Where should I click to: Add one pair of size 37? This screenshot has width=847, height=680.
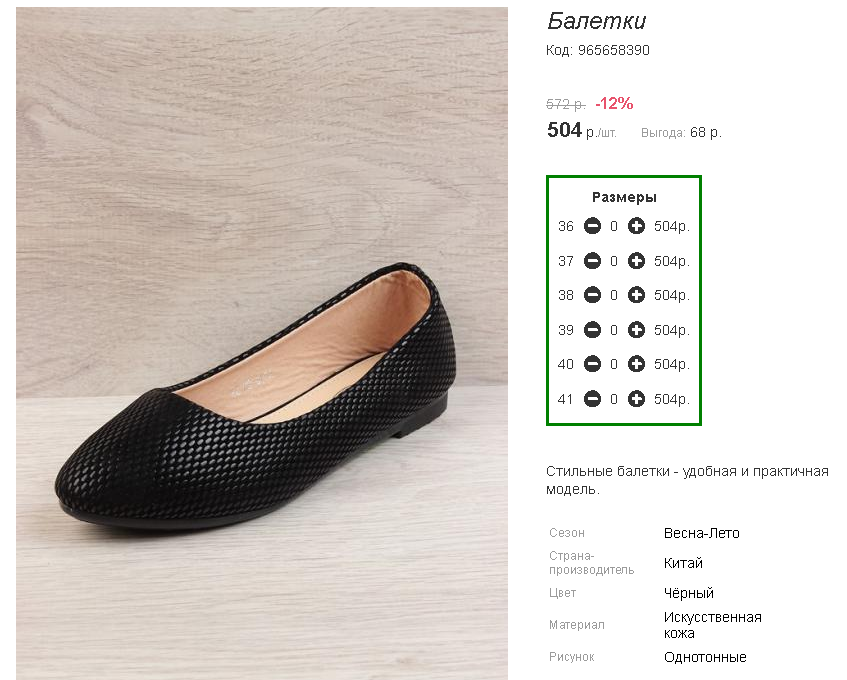[636, 261]
